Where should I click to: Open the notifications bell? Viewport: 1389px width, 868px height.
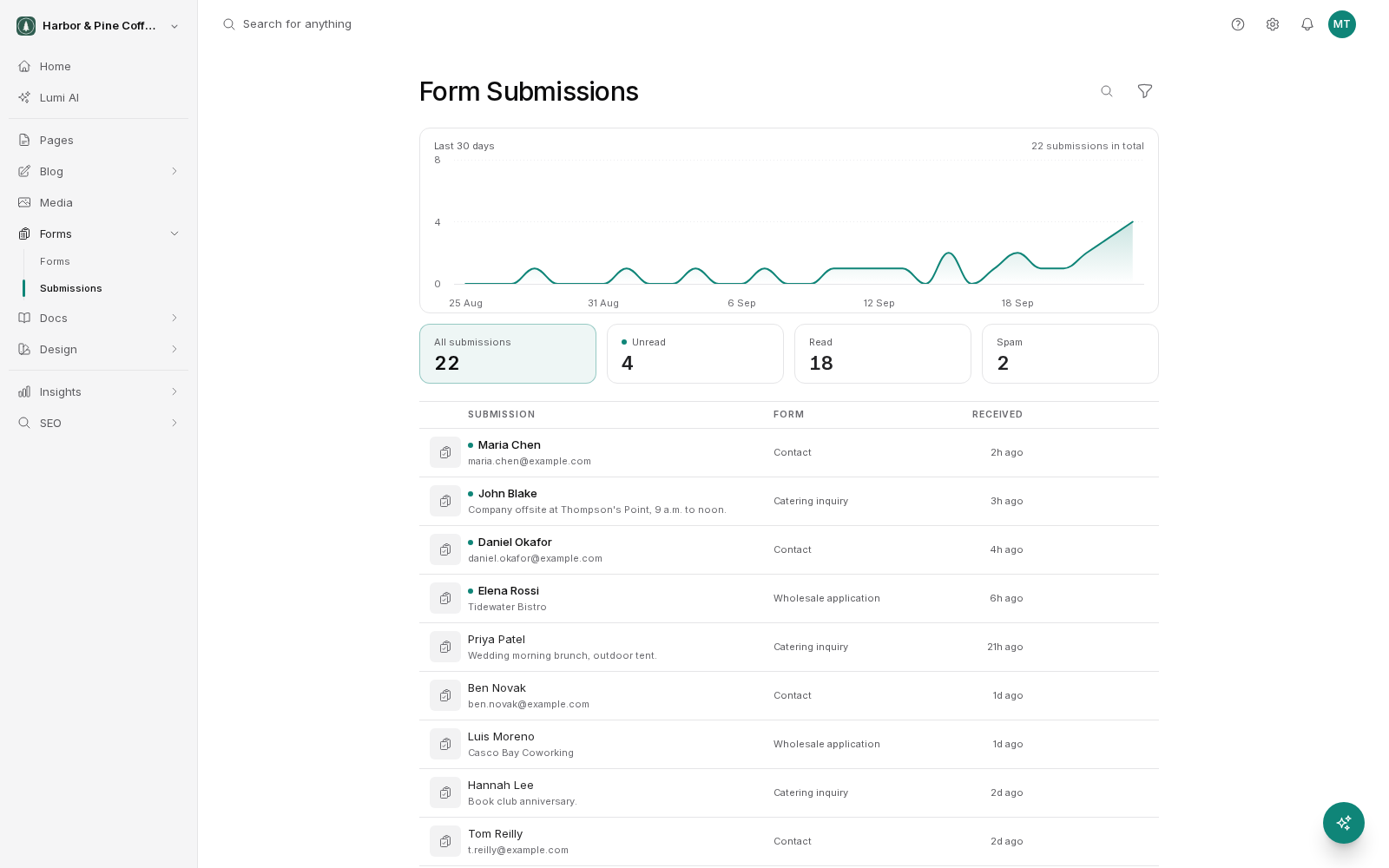(x=1307, y=24)
